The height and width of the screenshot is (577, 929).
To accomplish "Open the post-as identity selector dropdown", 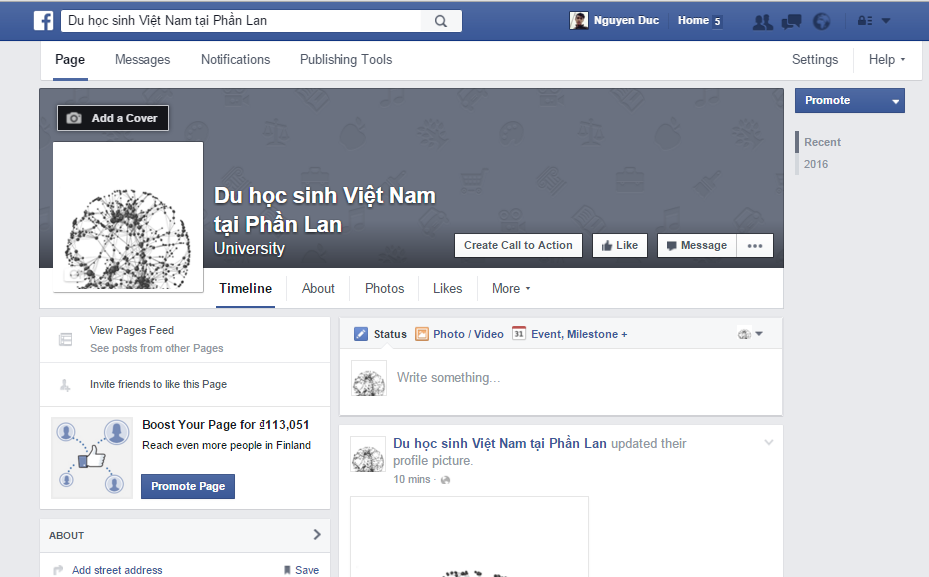I will [x=750, y=334].
